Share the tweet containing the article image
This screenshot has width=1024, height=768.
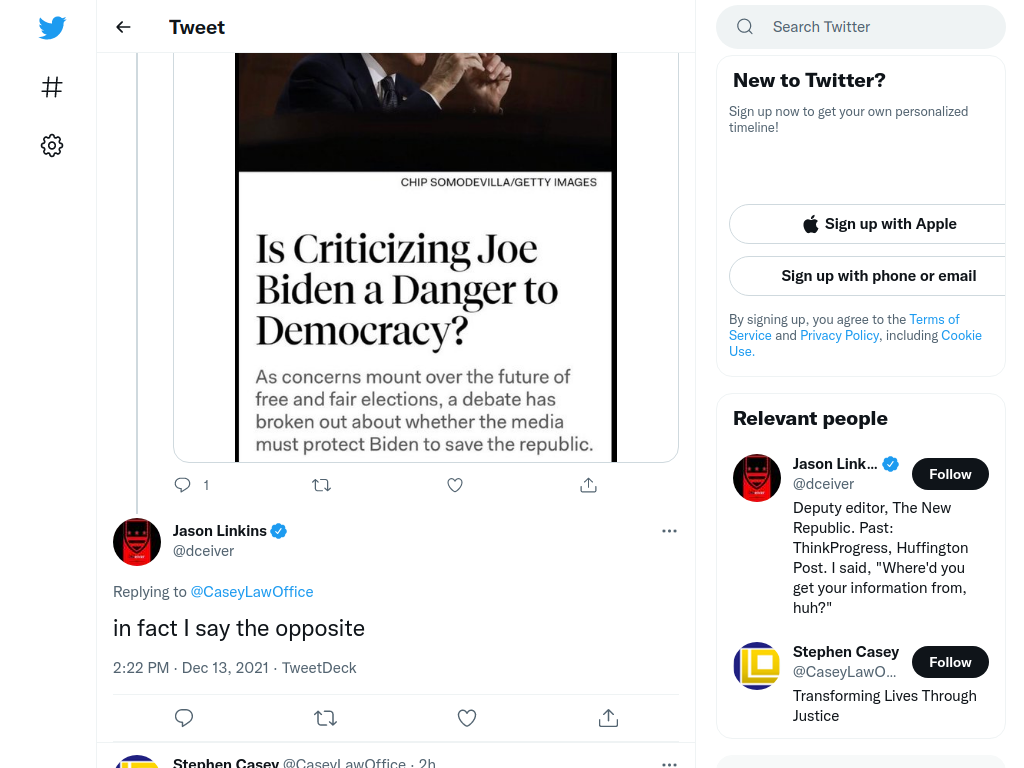pyautogui.click(x=588, y=485)
